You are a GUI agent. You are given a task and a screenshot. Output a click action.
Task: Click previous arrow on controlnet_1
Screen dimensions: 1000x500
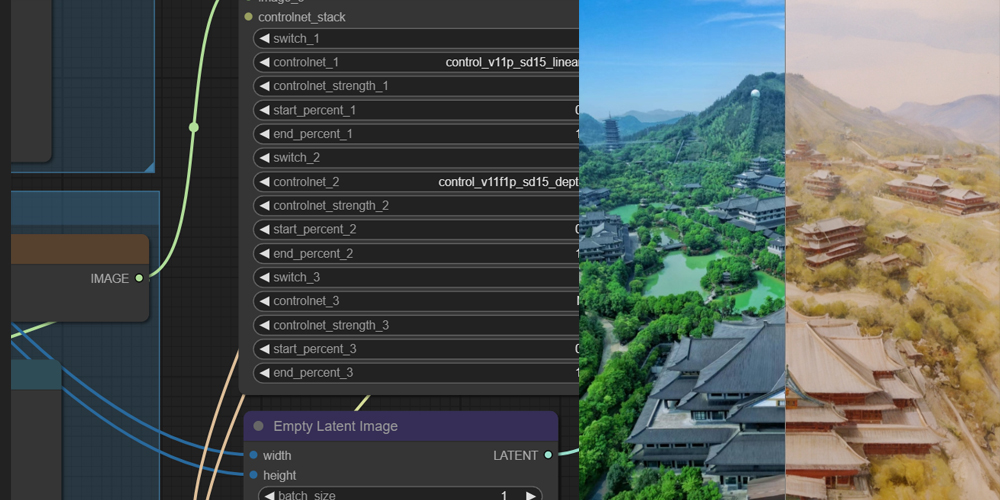[264, 62]
